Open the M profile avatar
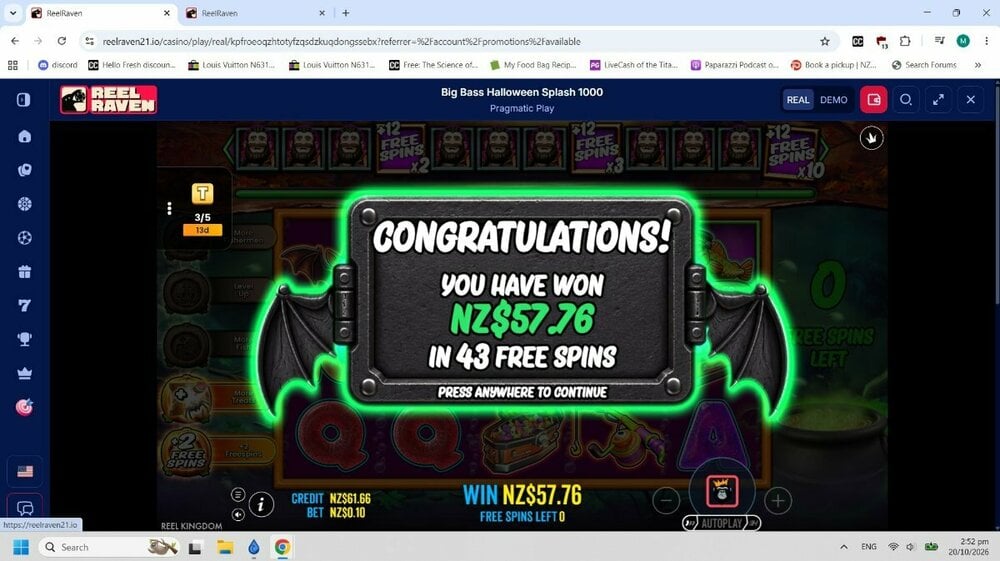 [963, 41]
